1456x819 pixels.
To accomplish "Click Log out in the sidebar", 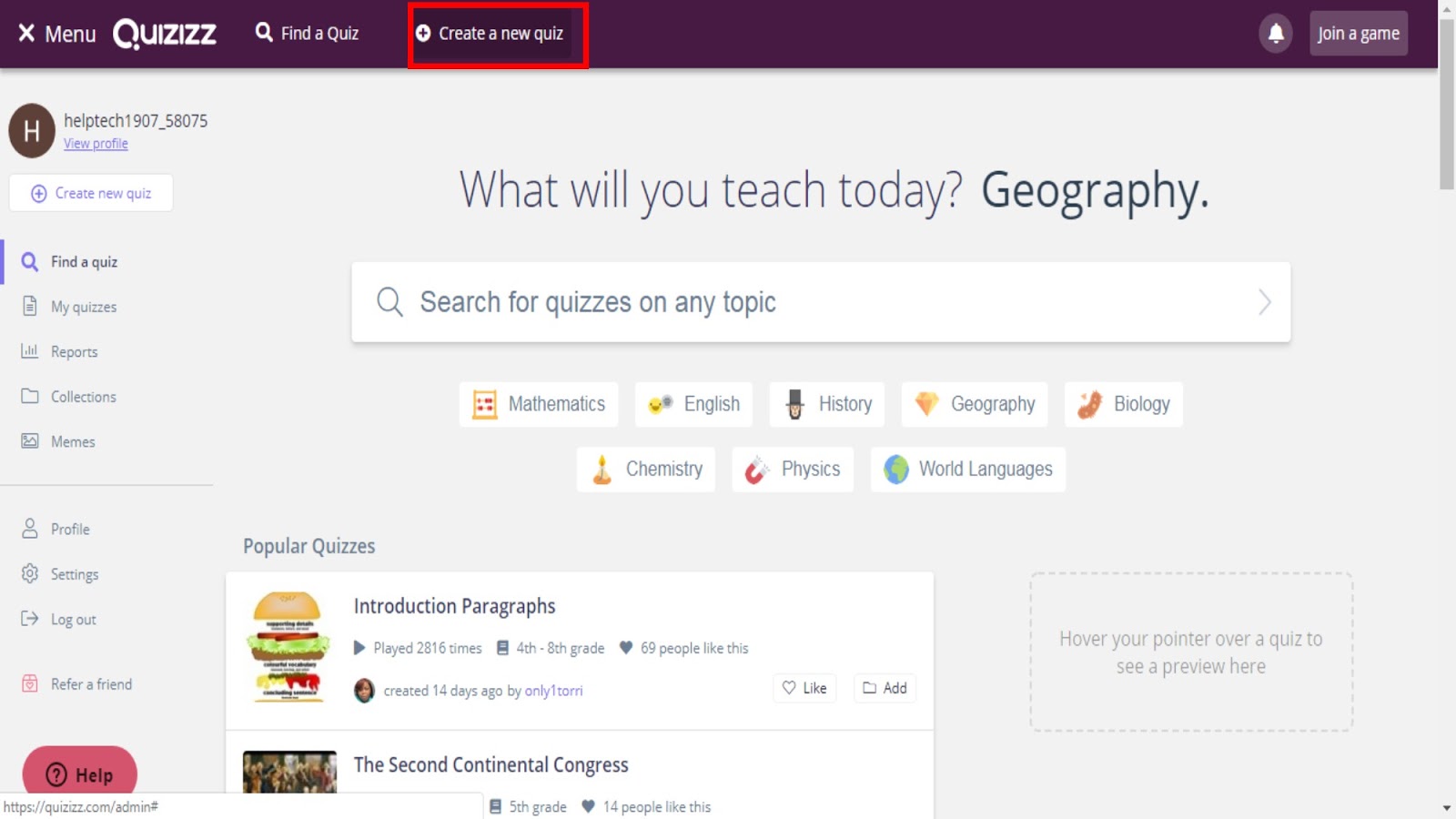I will click(x=72, y=620).
